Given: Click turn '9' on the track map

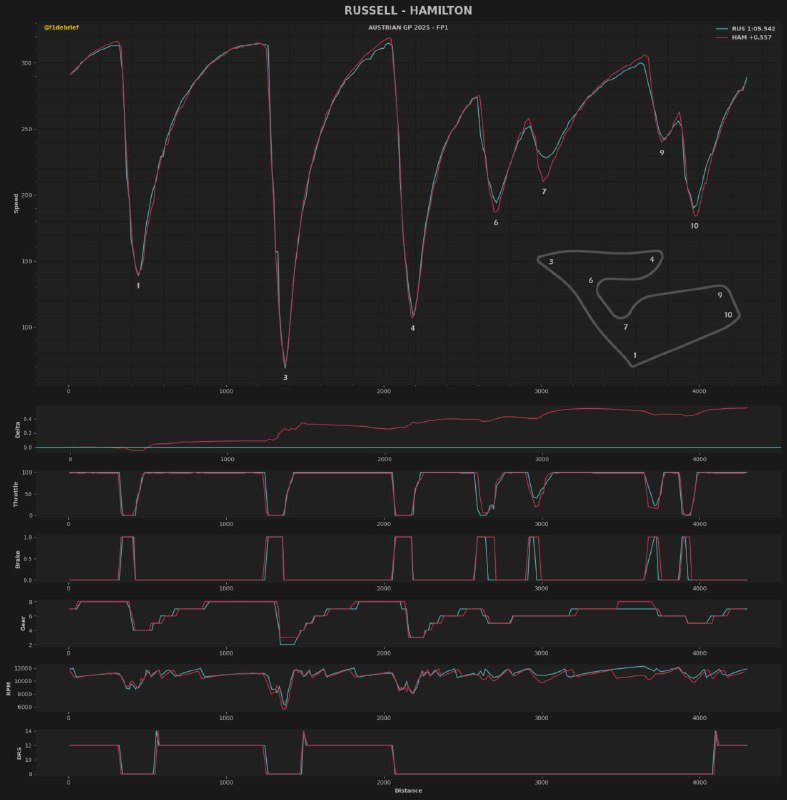Looking at the screenshot, I should 720,295.
